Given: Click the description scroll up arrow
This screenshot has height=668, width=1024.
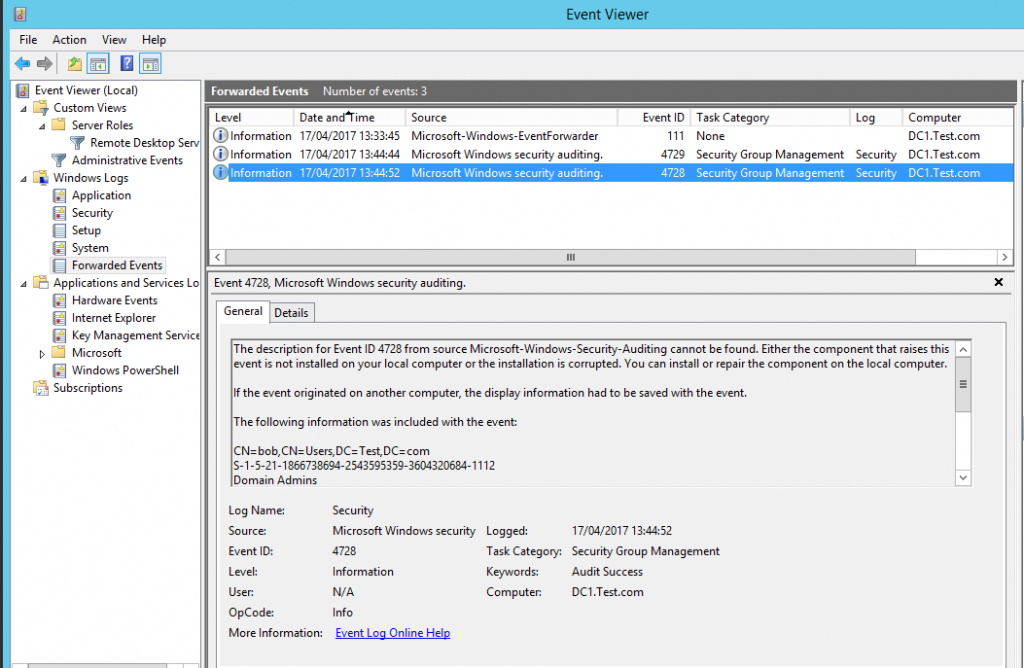Looking at the screenshot, I should [963, 349].
